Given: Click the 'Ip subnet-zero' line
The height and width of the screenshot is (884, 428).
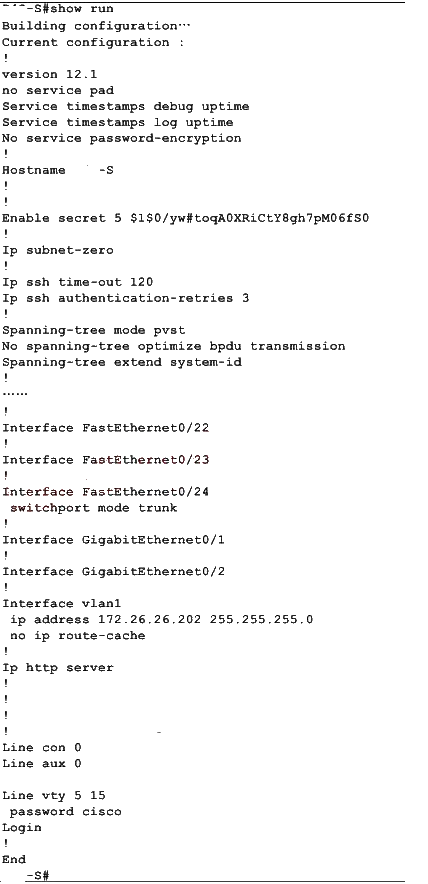Looking at the screenshot, I should click(x=58, y=250).
